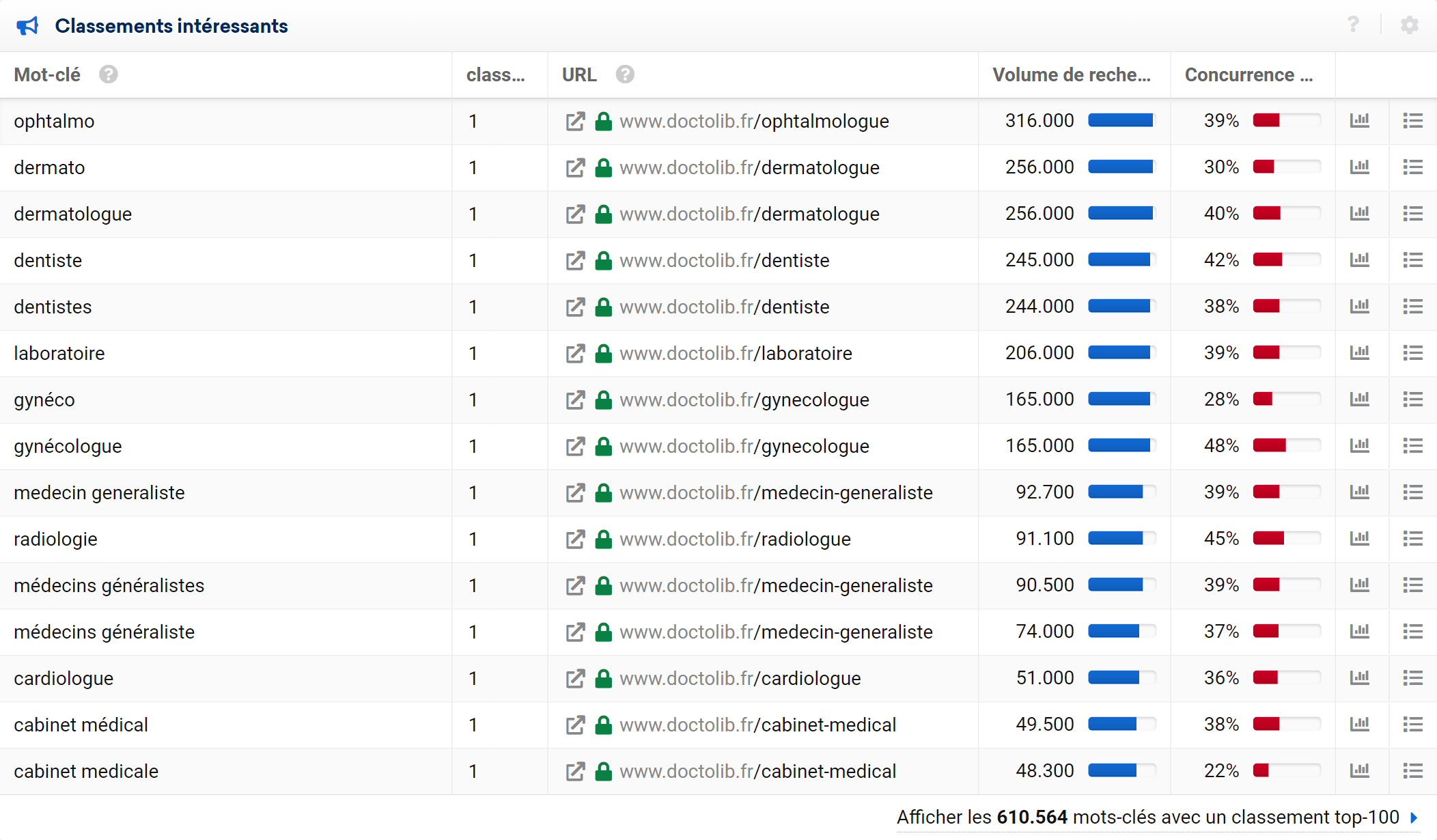
Task: Select keyword 'dermatologue'
Action: [72, 214]
